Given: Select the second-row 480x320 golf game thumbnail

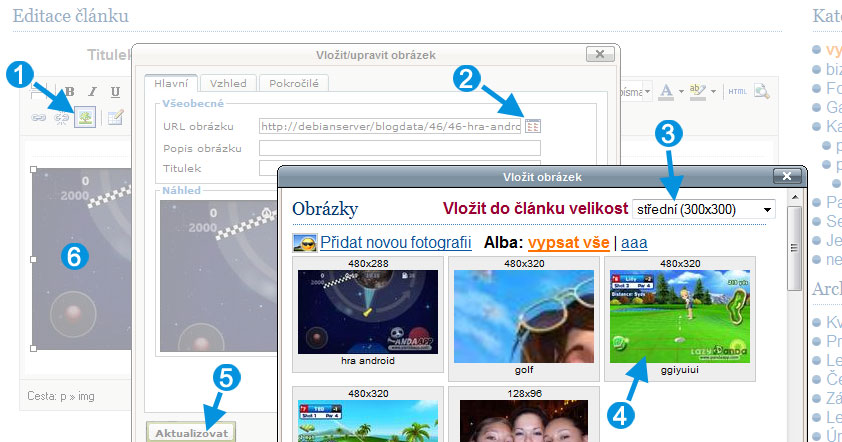Looking at the screenshot, I should (368, 421).
